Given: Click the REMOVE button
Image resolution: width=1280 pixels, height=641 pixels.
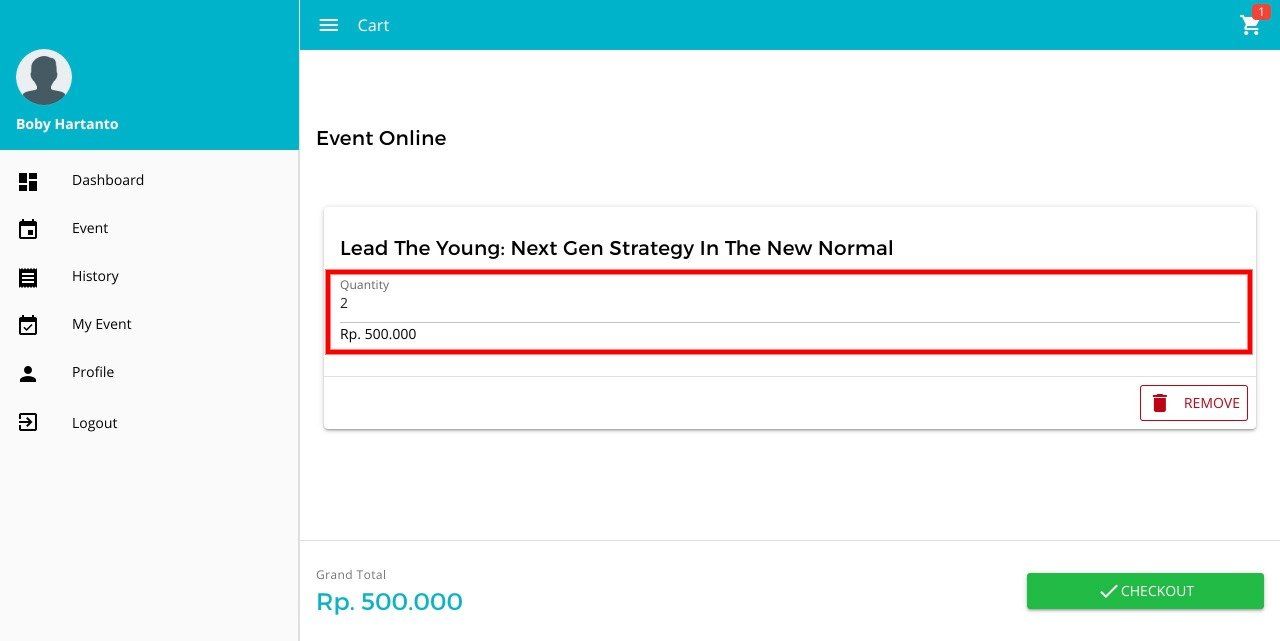Looking at the screenshot, I should [1194, 403].
